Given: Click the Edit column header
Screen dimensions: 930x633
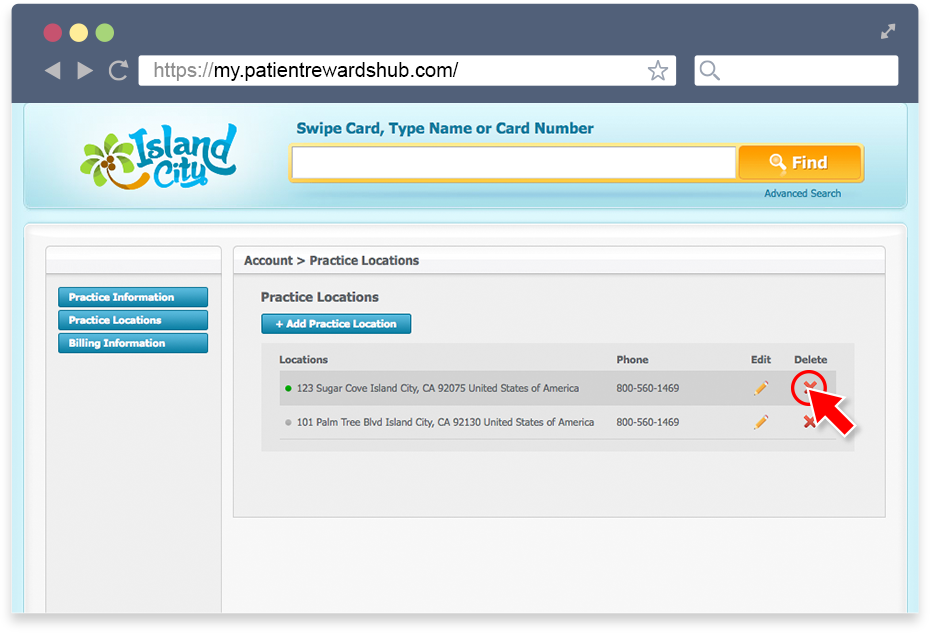Looking at the screenshot, I should [761, 360].
